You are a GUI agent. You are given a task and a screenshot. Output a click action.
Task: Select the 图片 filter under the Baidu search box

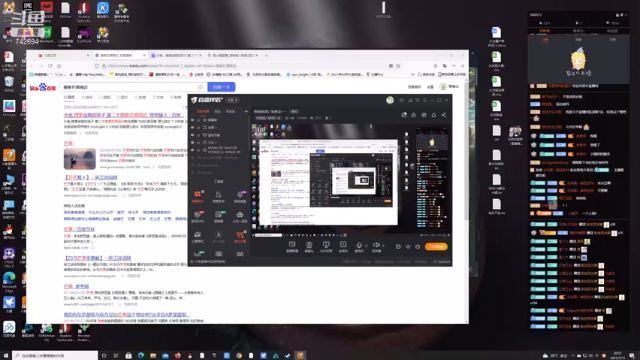(x=122, y=98)
